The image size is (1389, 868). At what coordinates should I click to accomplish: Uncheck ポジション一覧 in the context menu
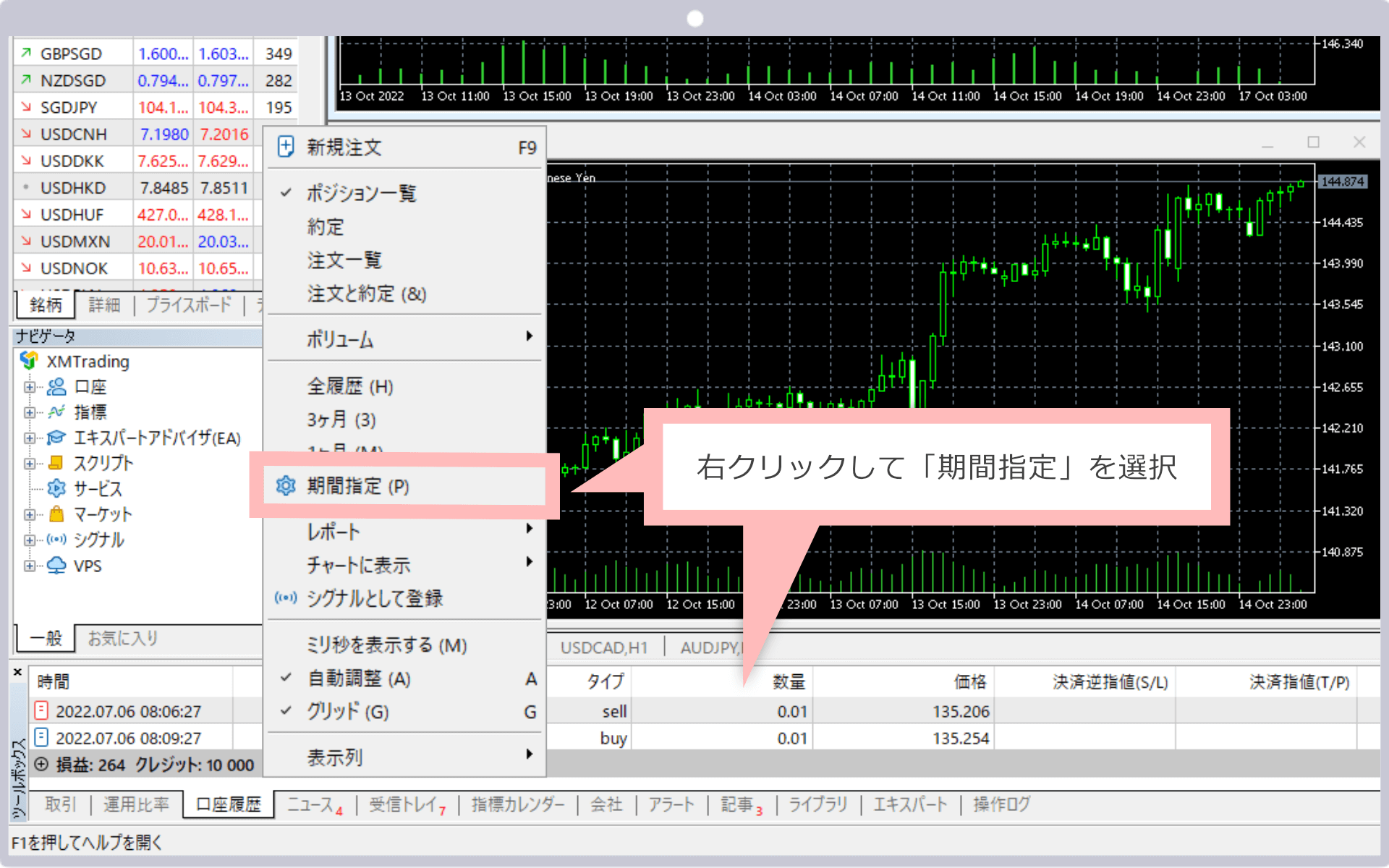[360, 193]
